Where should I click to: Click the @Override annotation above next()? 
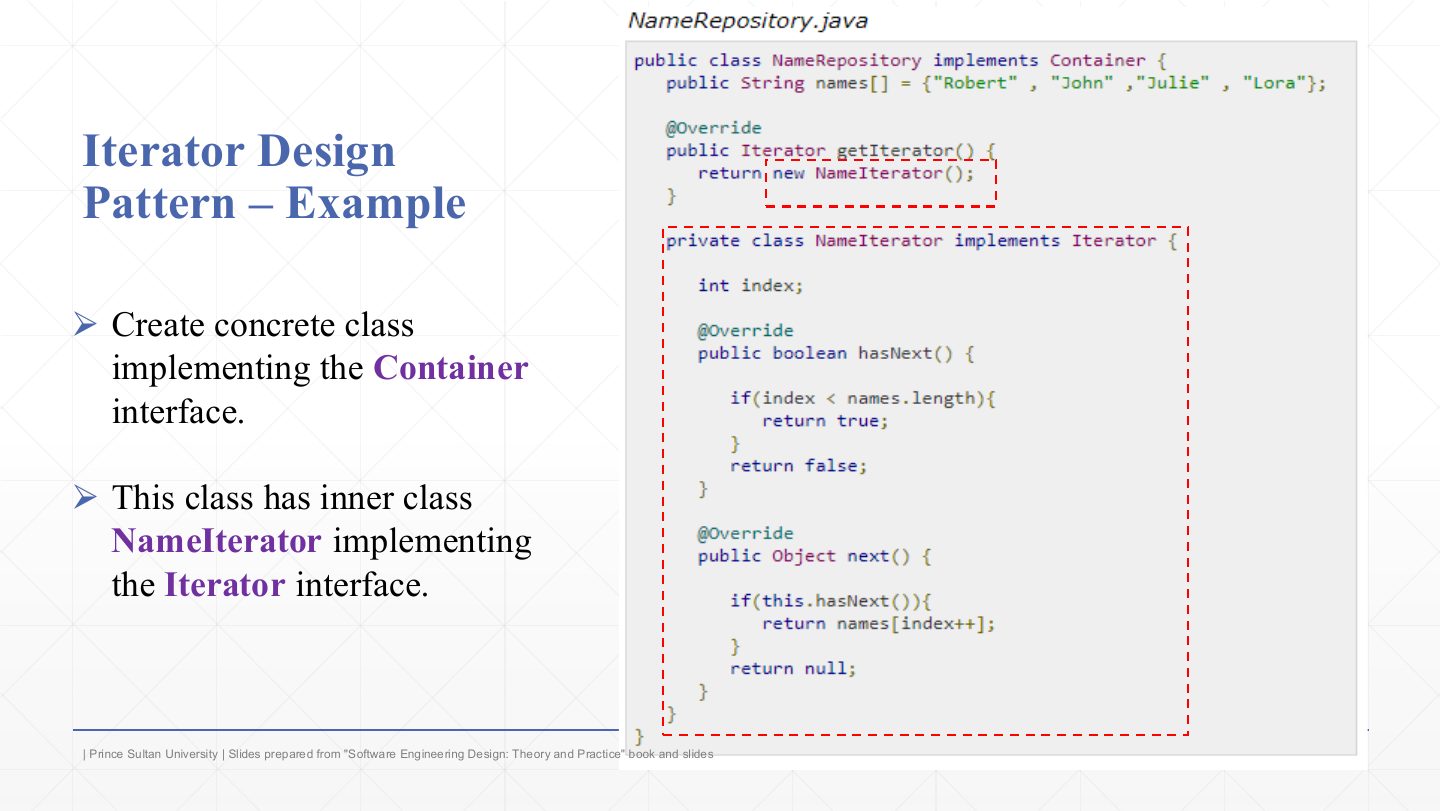point(746,534)
